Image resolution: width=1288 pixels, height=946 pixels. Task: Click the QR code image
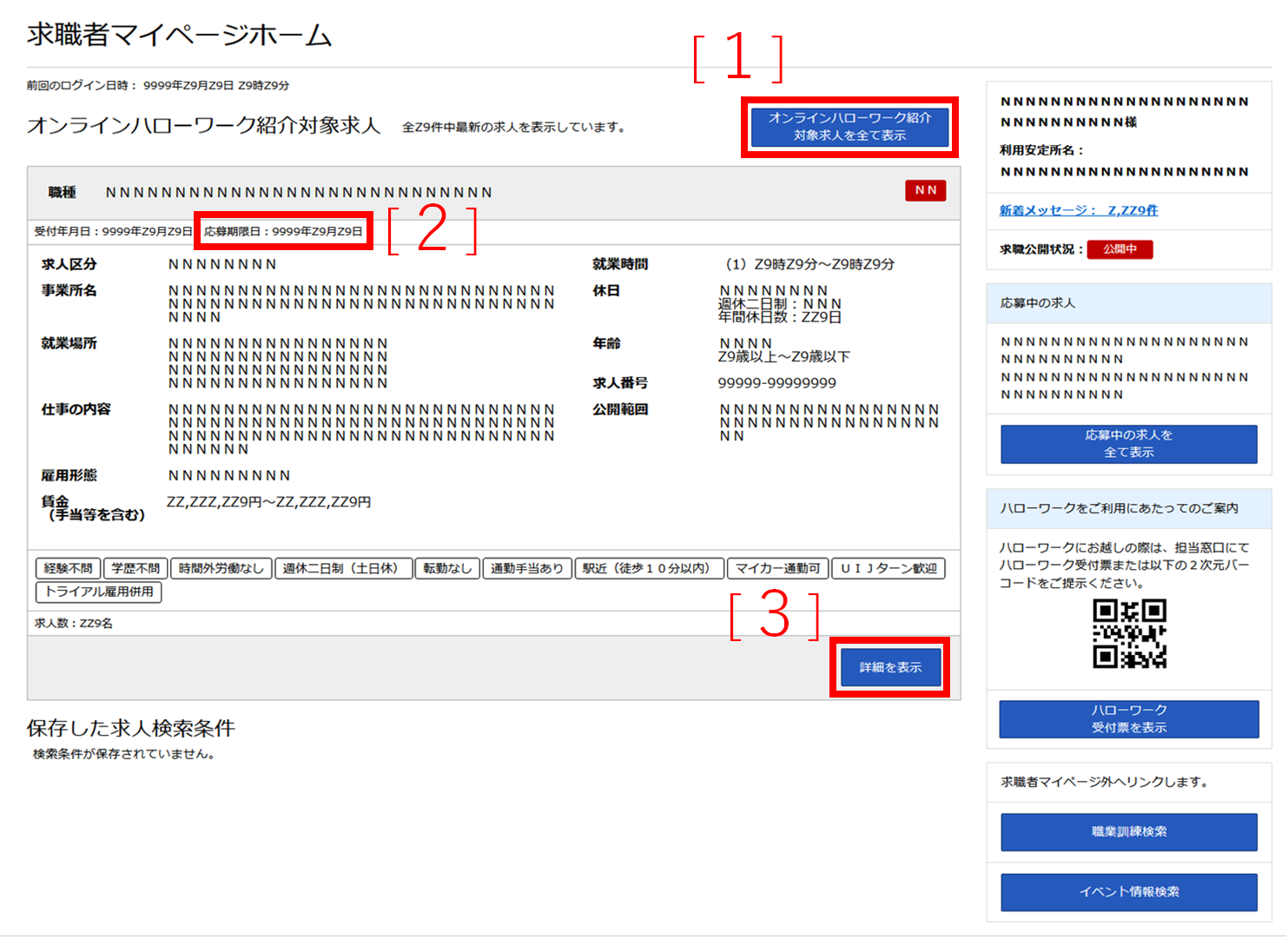1129,633
